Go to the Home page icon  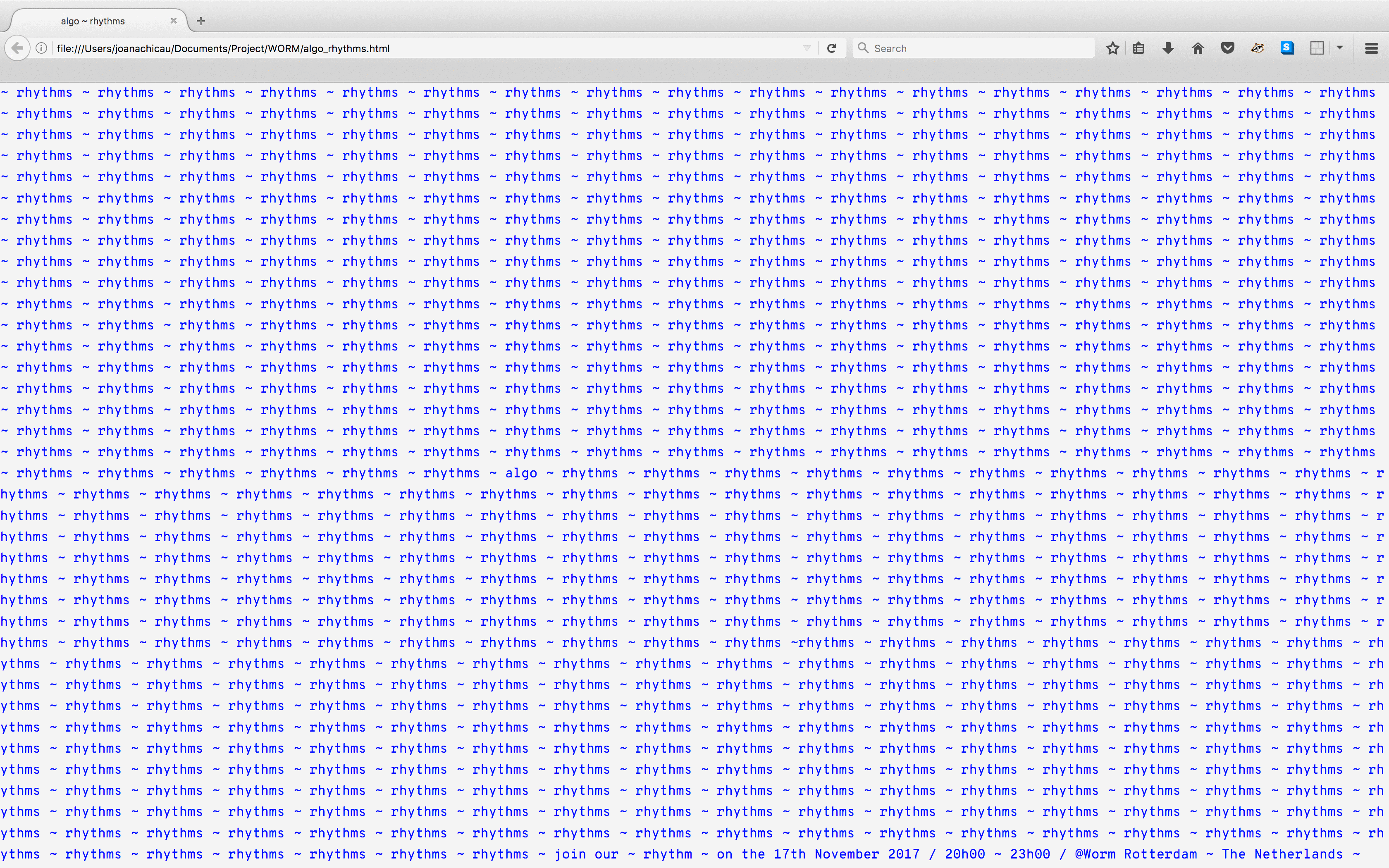1198,48
